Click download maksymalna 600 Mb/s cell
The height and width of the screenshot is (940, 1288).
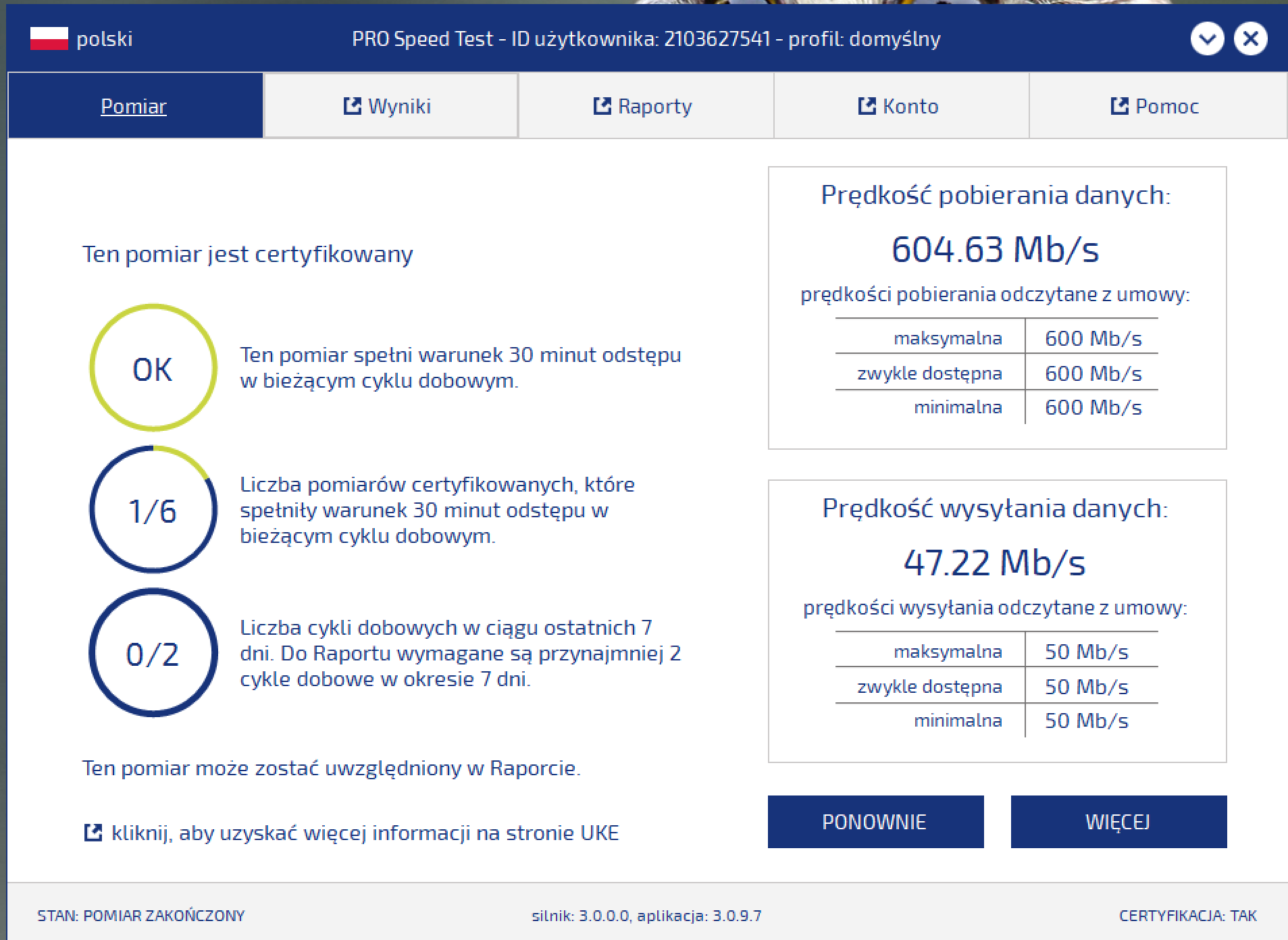tap(1093, 338)
